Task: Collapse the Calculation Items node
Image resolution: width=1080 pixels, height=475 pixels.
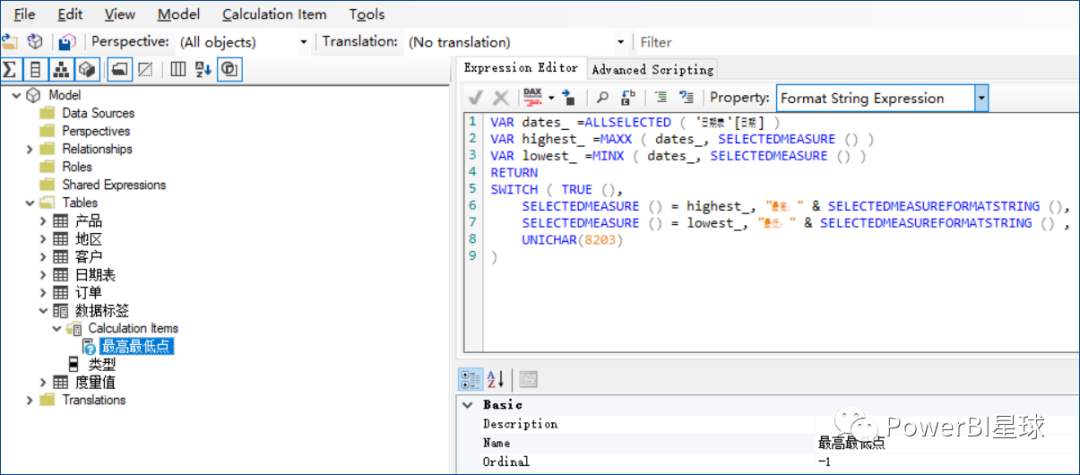Action: tap(56, 328)
